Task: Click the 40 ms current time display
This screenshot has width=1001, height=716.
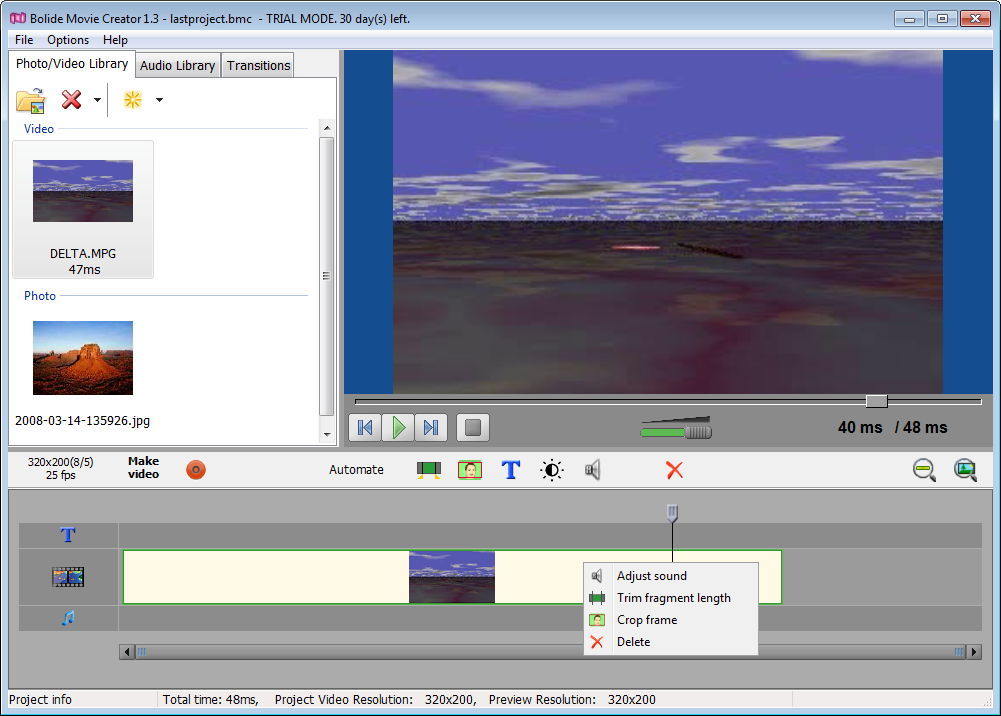Action: coord(860,428)
